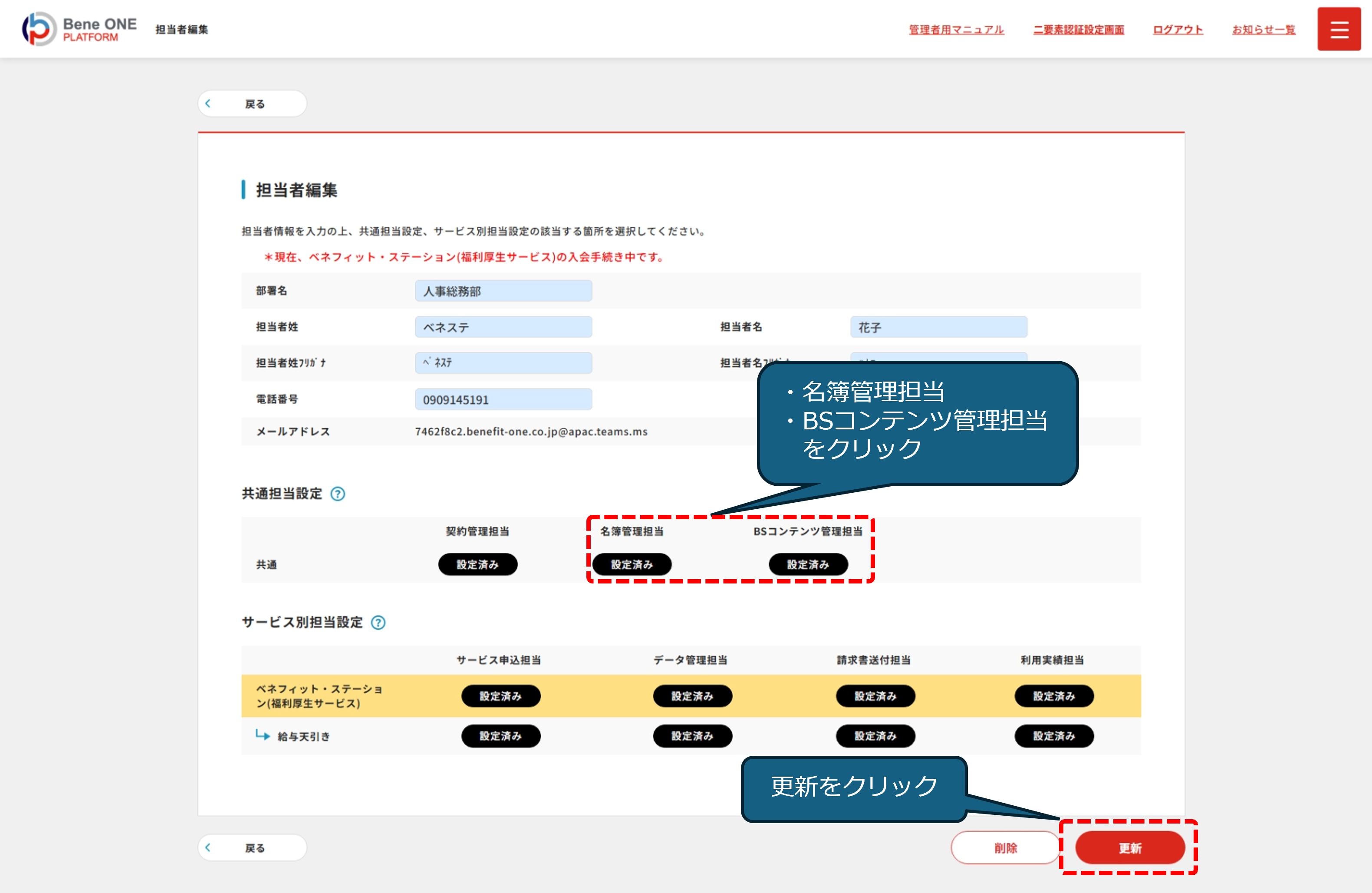Edit the 担当者名 field containing 花子

pyautogui.click(x=938, y=327)
